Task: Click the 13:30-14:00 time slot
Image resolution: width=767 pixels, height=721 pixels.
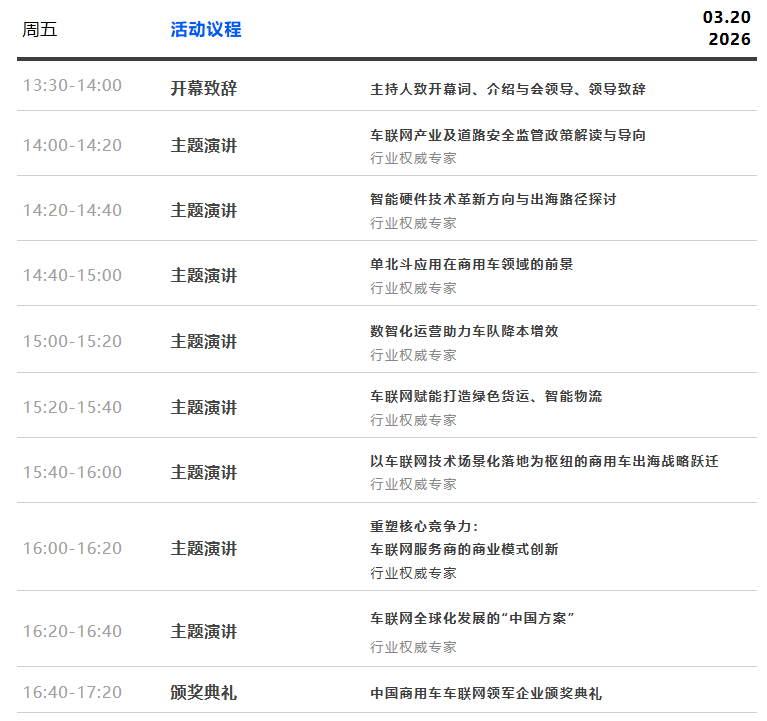Action: click(72, 86)
